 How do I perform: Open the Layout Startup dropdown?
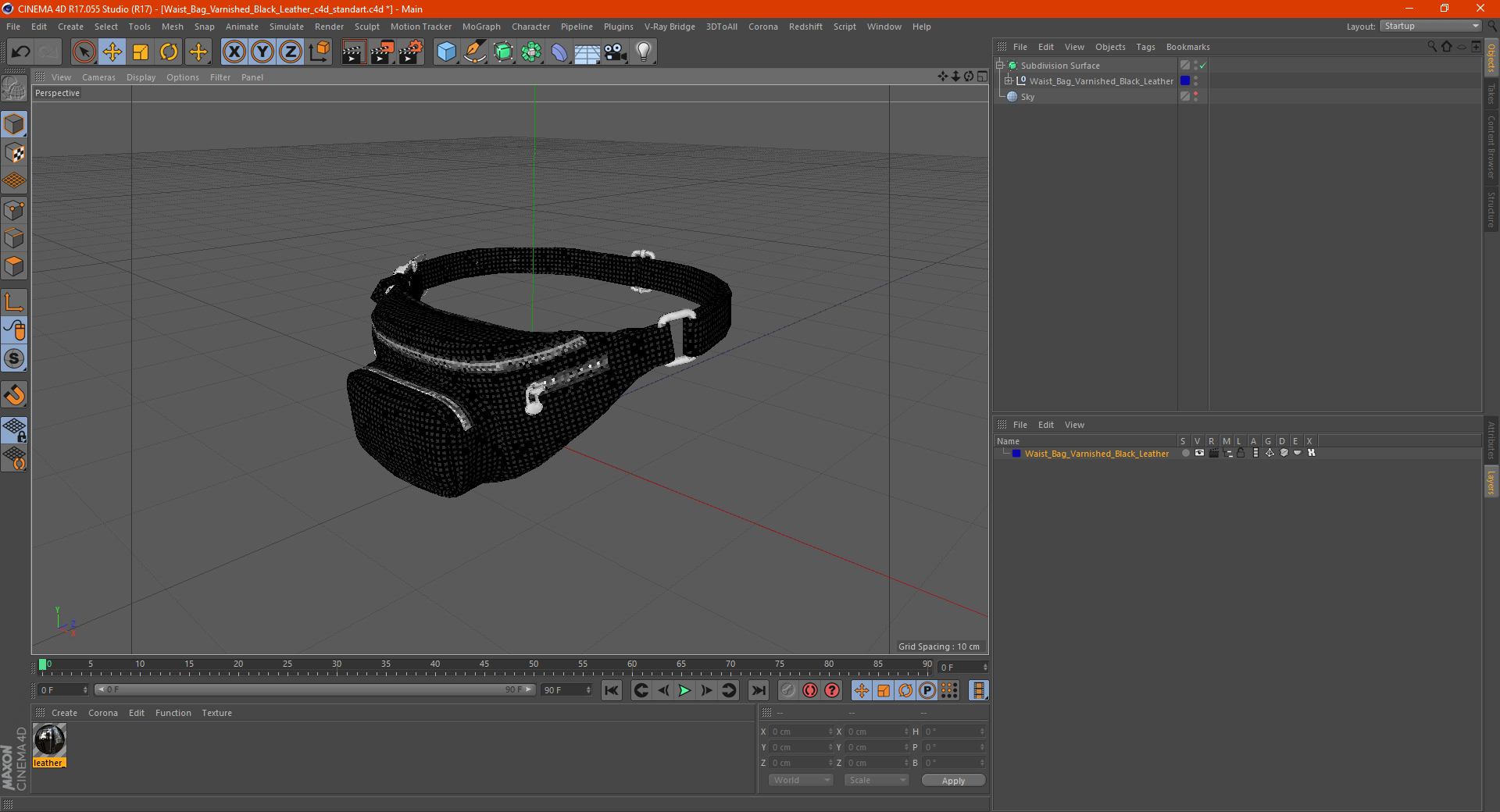[1430, 26]
